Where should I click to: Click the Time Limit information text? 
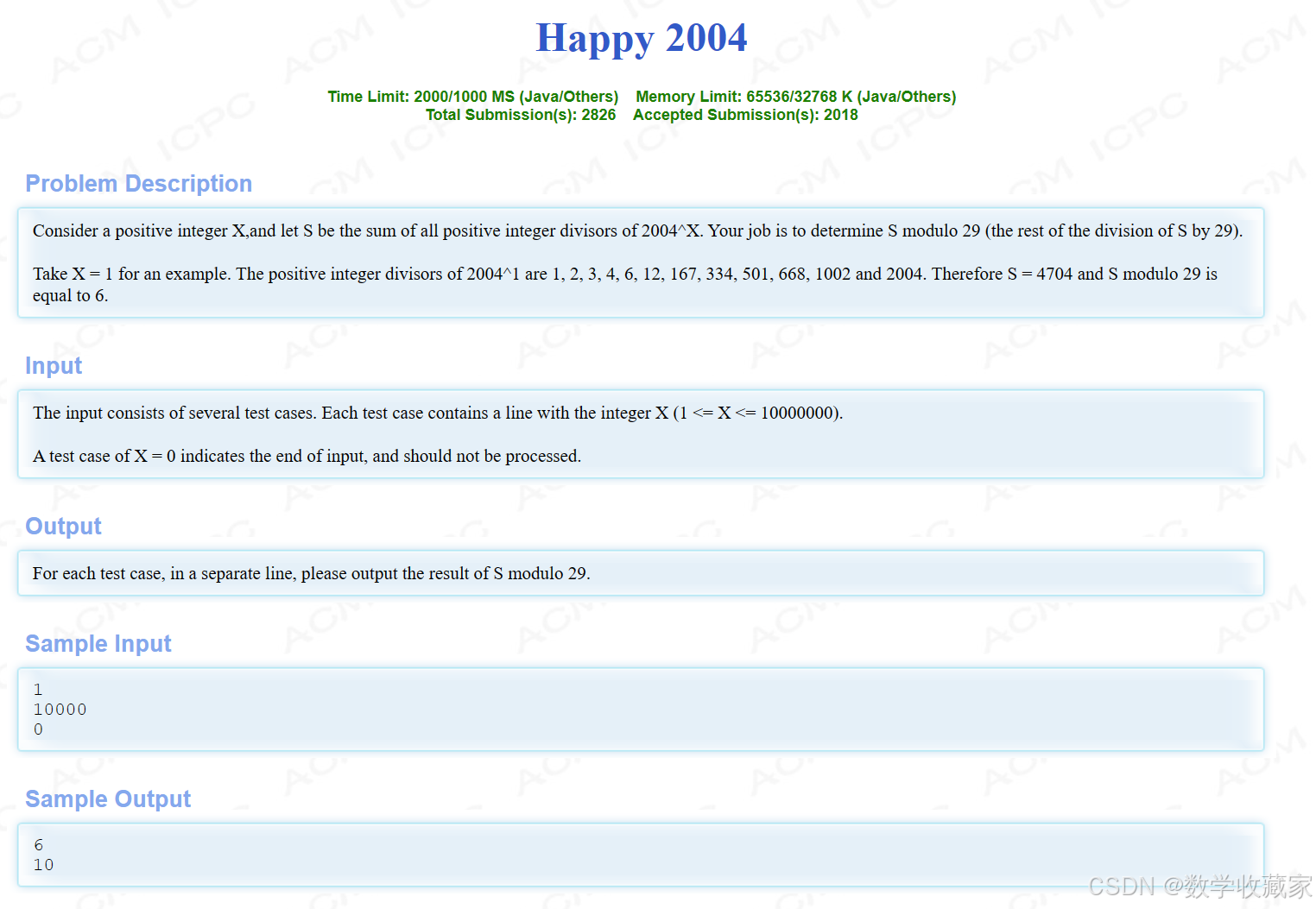(x=472, y=96)
